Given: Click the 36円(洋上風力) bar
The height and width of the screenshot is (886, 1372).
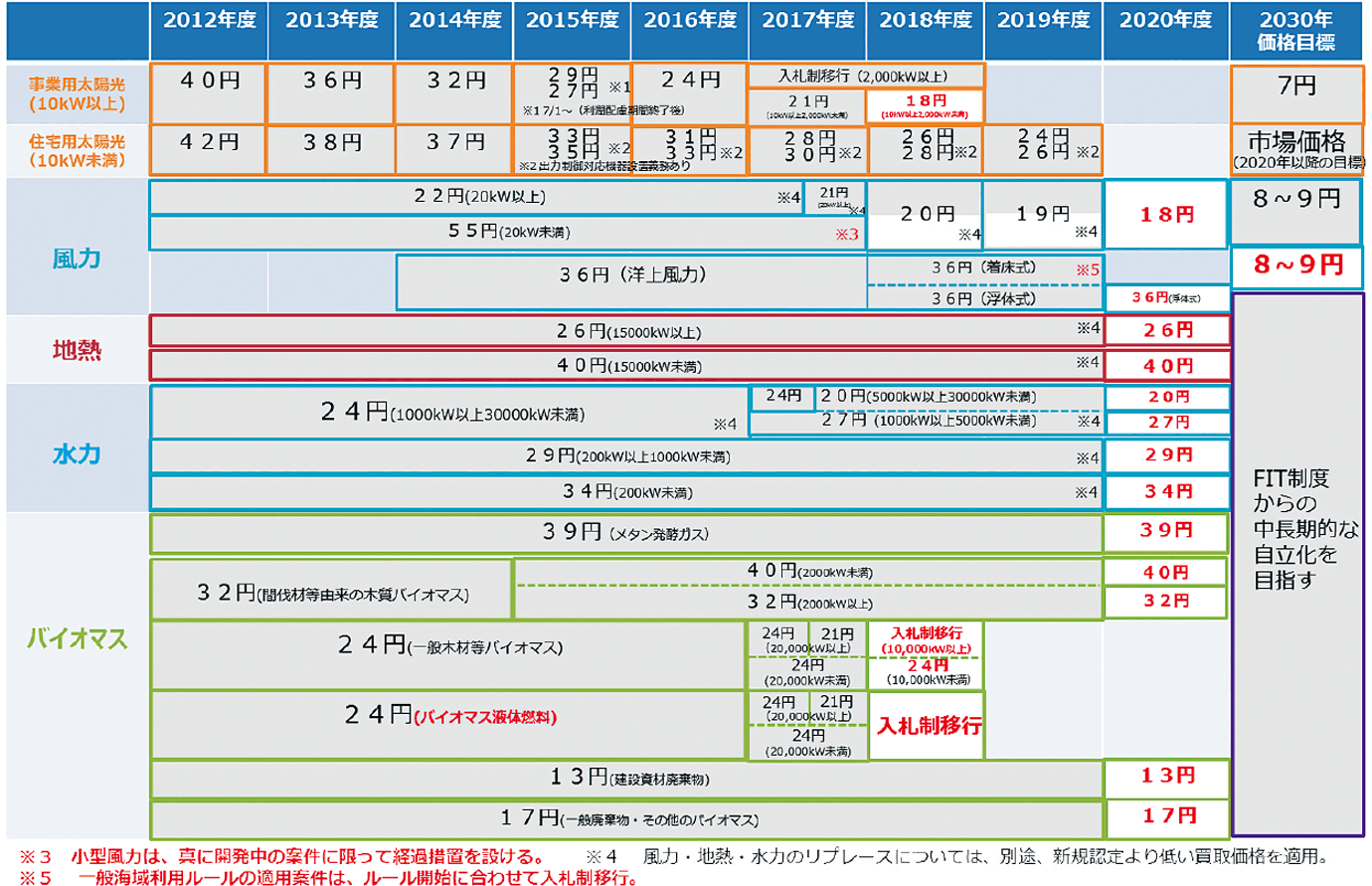Looking at the screenshot, I should [631, 282].
